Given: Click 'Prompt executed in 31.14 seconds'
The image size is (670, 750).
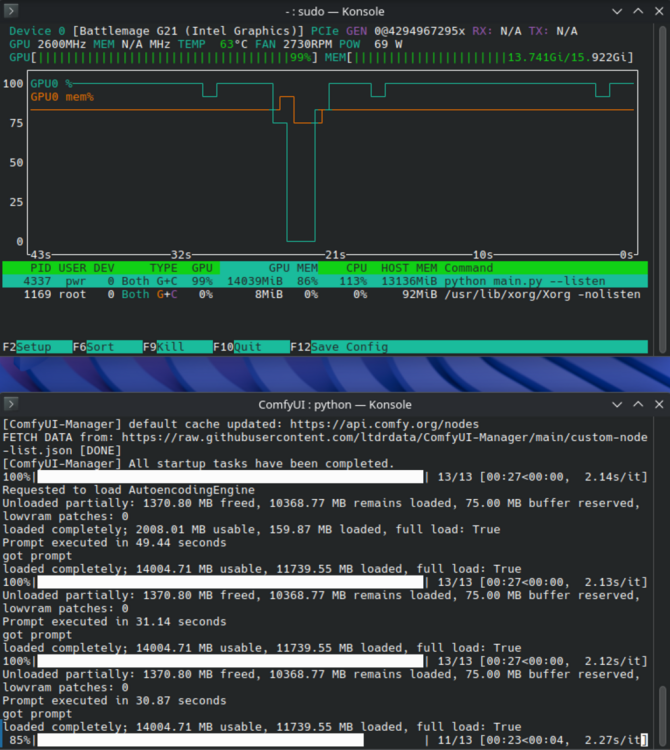Looking at the screenshot, I should coord(114,621).
